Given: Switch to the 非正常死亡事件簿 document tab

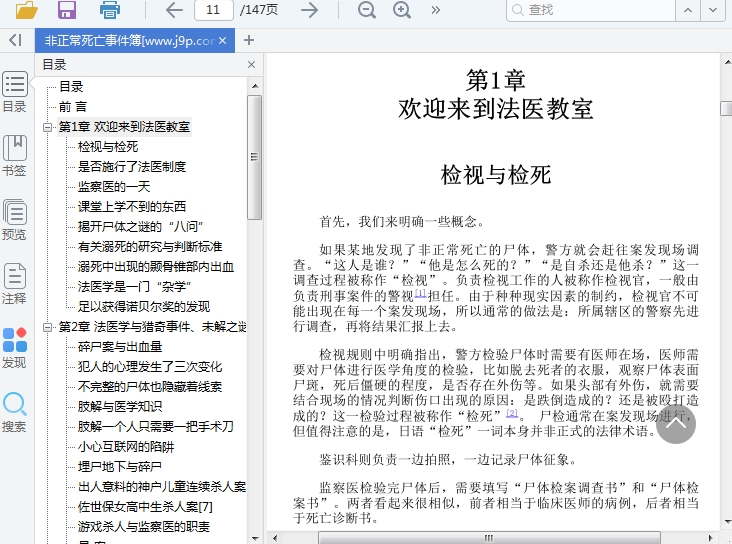Looking at the screenshot, I should coord(128,41).
